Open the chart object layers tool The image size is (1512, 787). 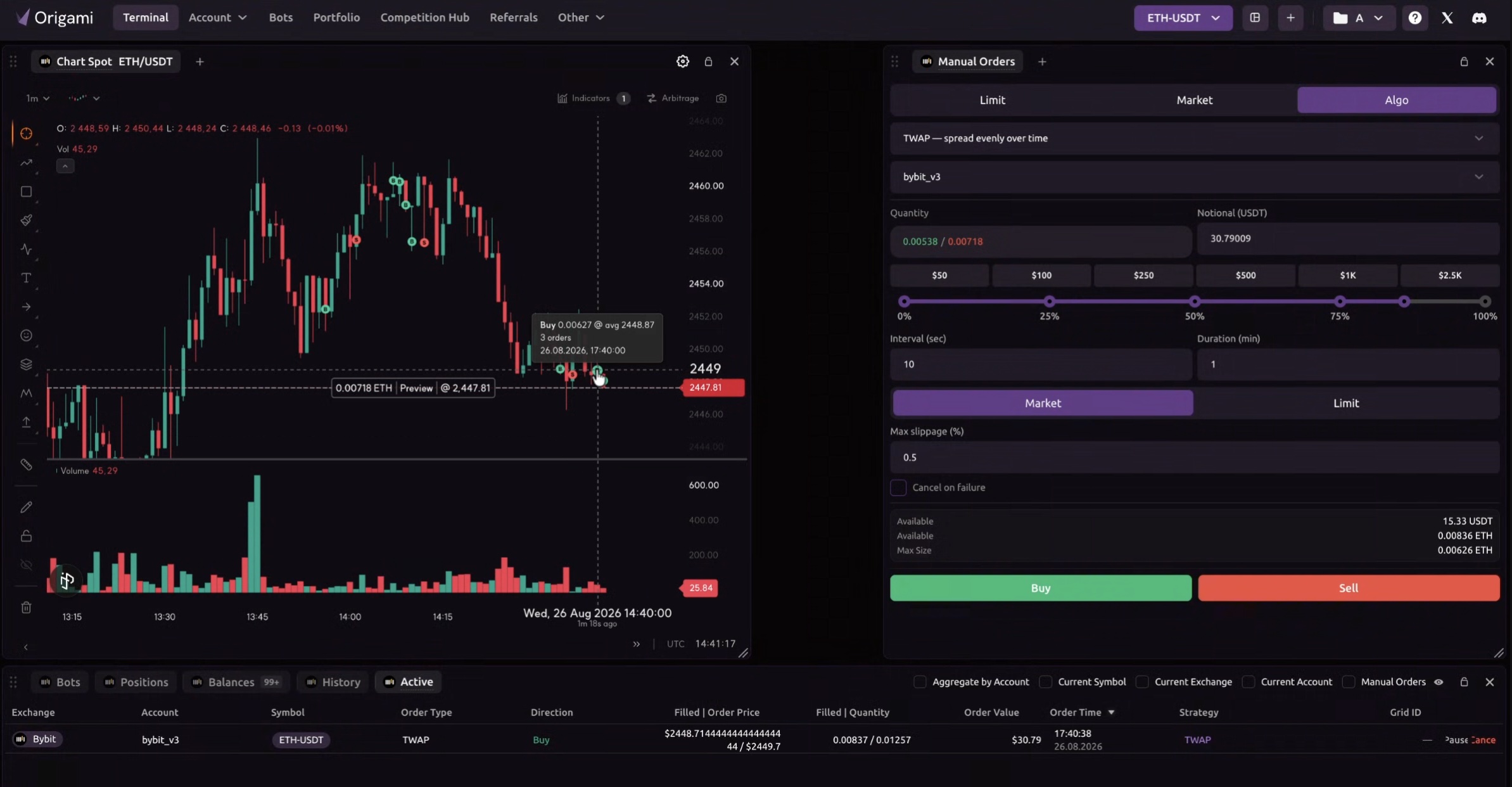click(x=26, y=364)
